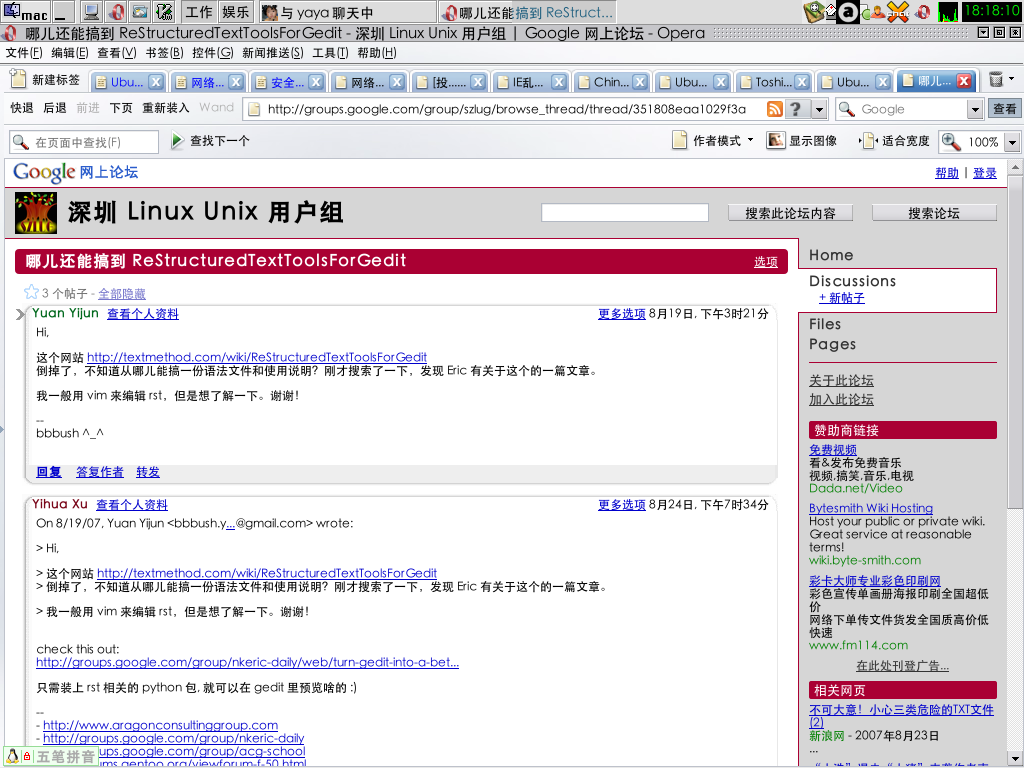This screenshot has width=1024, height=768.
Task: Open the Google search engine dropdown
Action: tap(975, 110)
